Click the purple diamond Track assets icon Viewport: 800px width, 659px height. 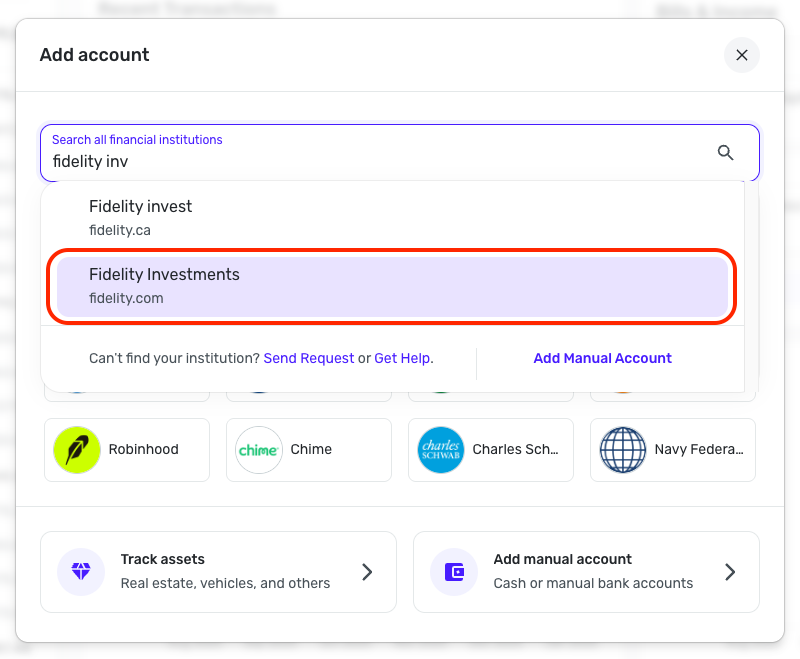pos(81,572)
